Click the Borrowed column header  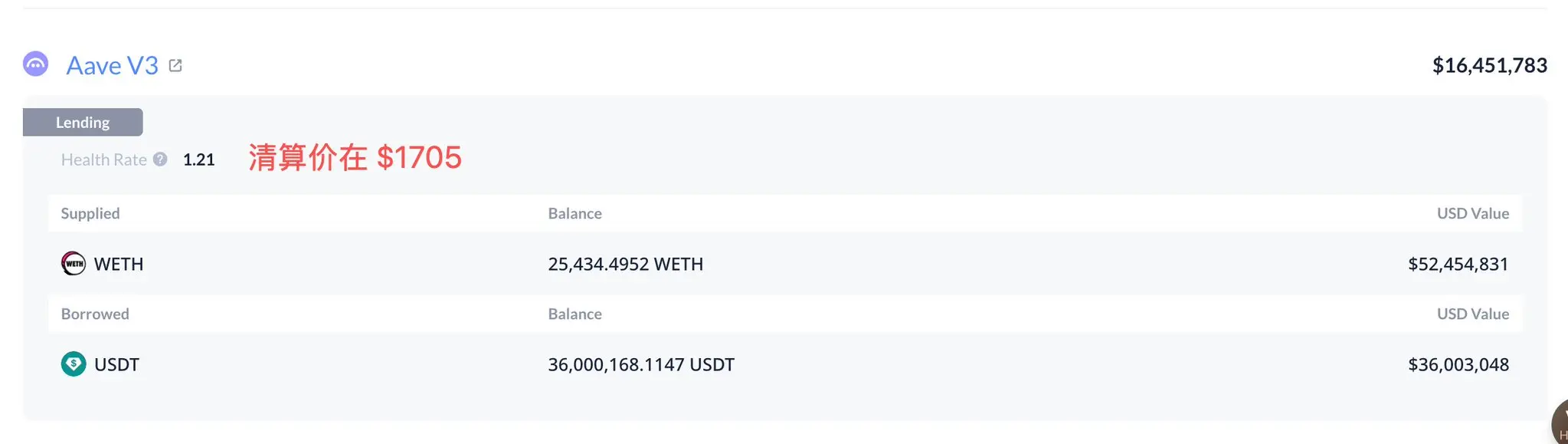click(95, 314)
